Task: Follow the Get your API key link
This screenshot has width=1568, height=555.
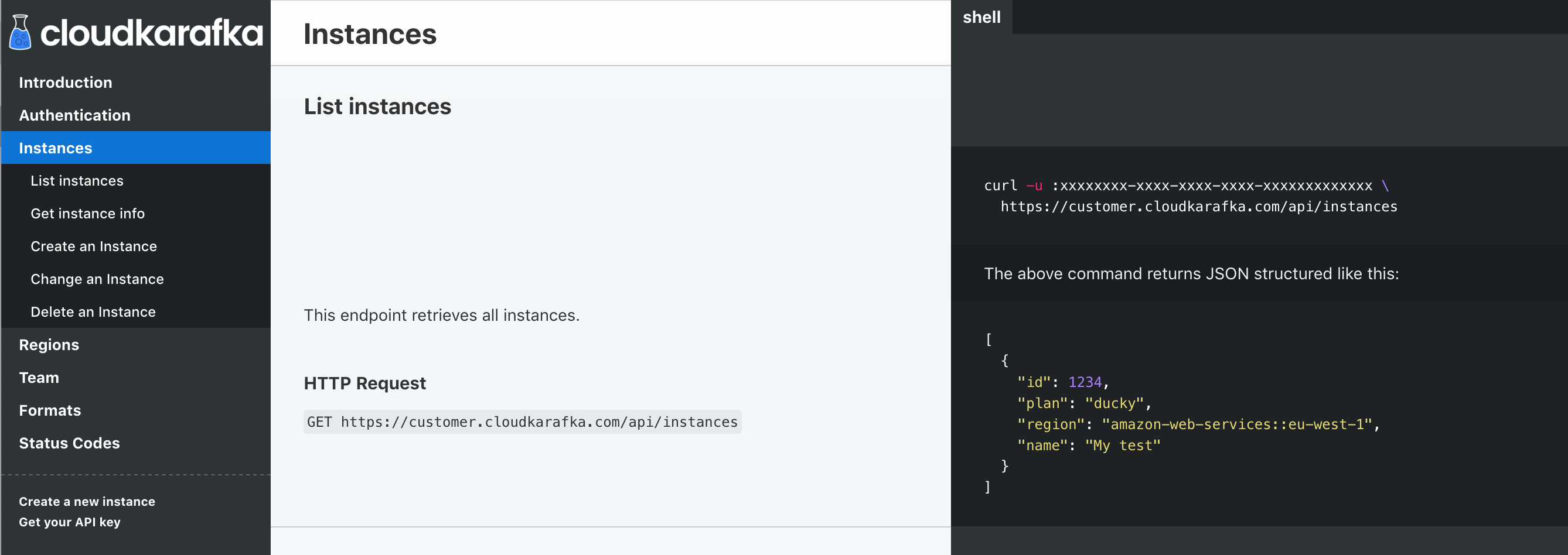Action: (x=69, y=522)
